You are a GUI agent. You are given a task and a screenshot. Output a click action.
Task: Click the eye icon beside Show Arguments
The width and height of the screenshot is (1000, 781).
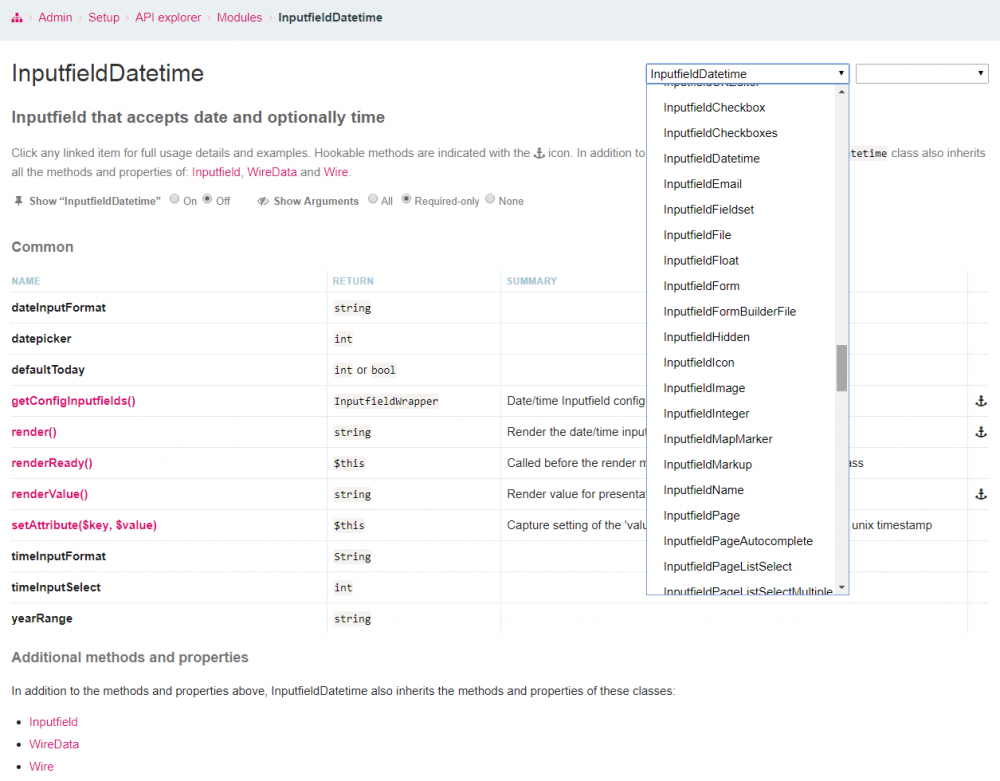[263, 201]
